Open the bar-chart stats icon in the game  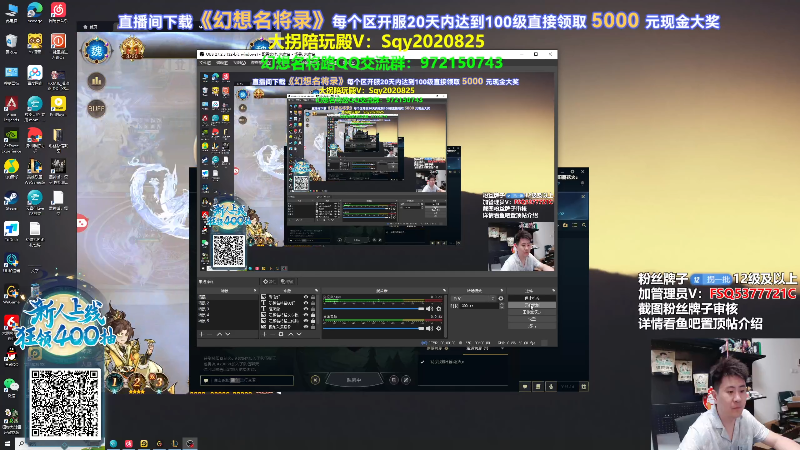(x=96, y=81)
